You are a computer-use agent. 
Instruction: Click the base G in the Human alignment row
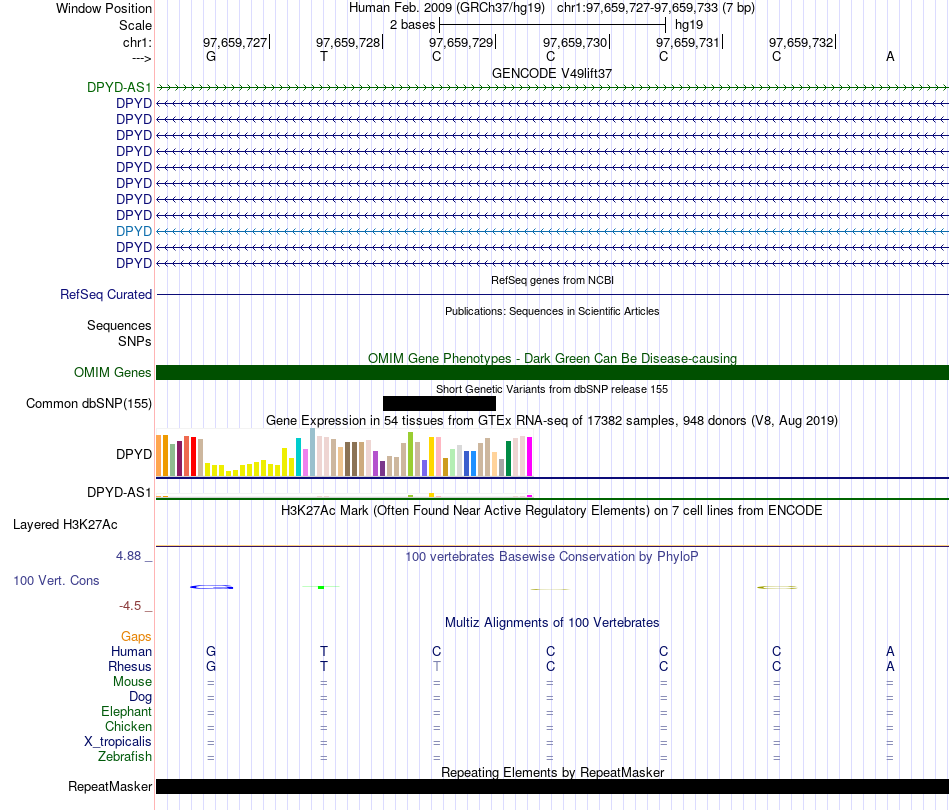[x=211, y=651]
